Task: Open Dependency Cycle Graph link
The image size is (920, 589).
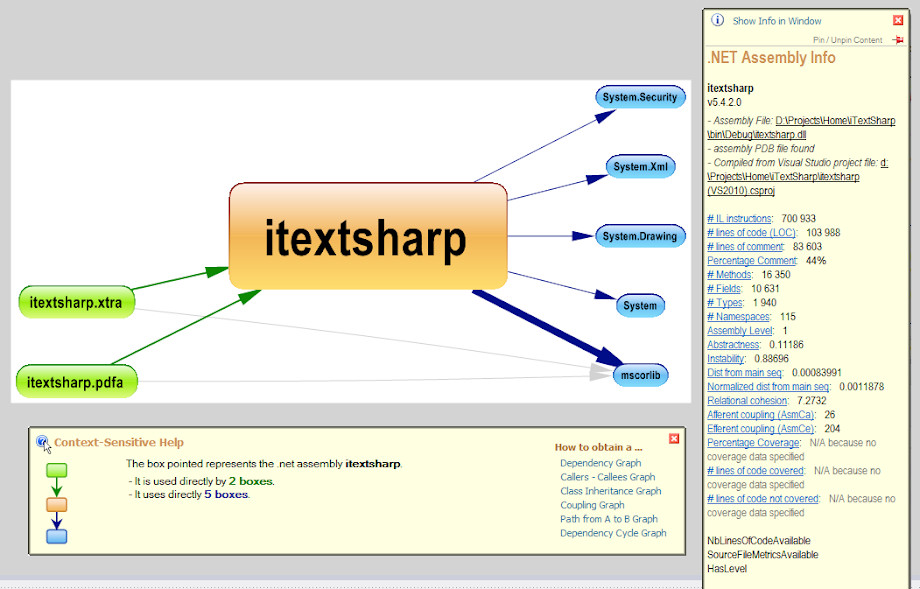Action: [613, 533]
